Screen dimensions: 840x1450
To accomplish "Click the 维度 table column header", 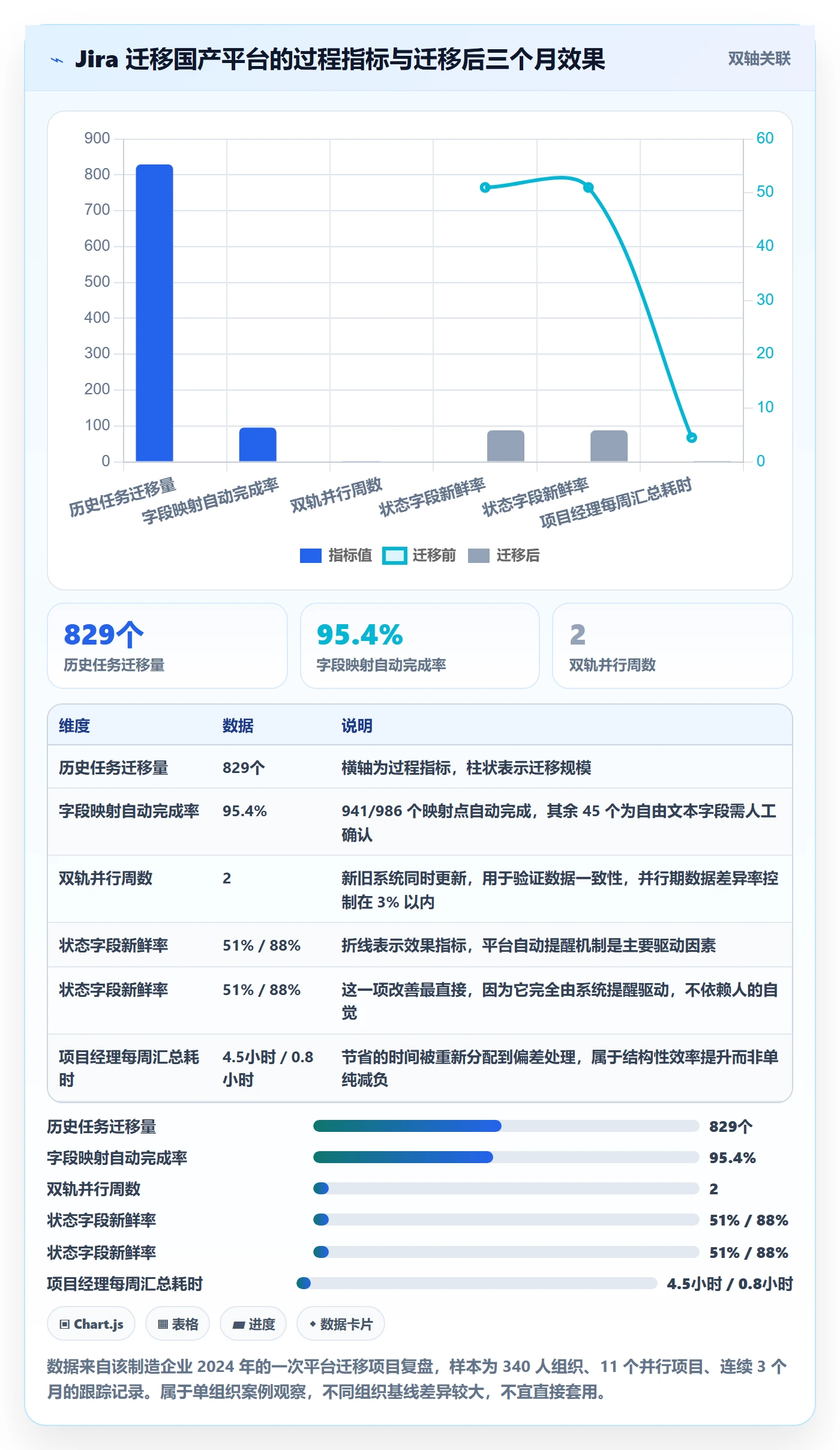I will (74, 726).
